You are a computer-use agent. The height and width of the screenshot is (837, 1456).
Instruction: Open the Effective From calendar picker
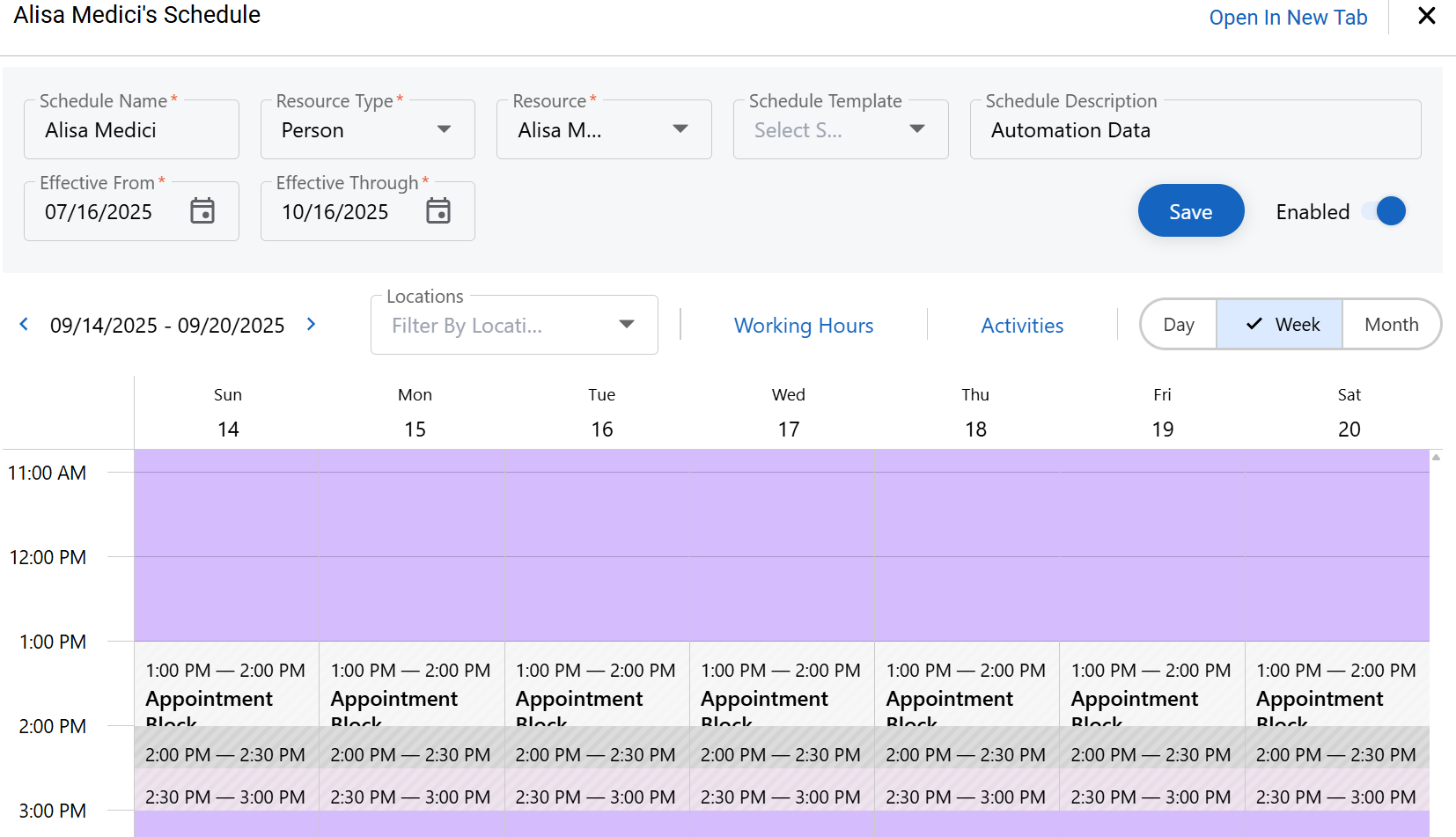click(x=202, y=211)
